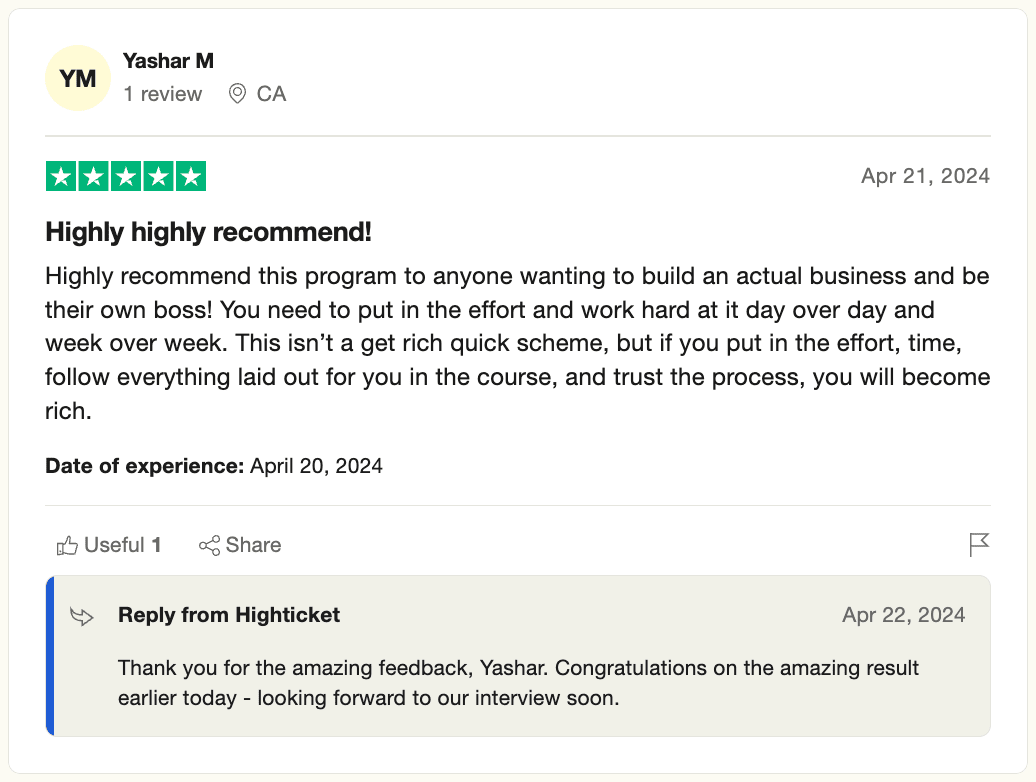Click the reply arrow icon
The width and height of the screenshot is (1036, 782).
[82, 616]
